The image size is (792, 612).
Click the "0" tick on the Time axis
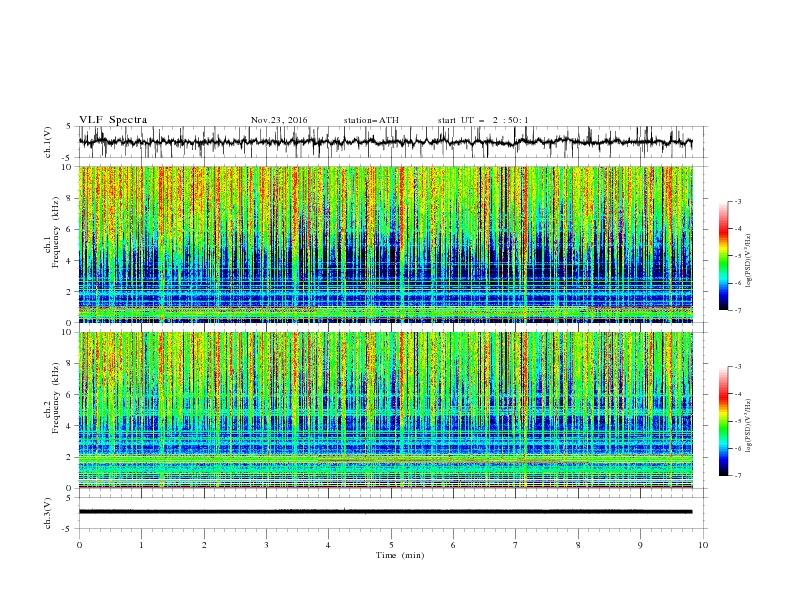point(79,545)
